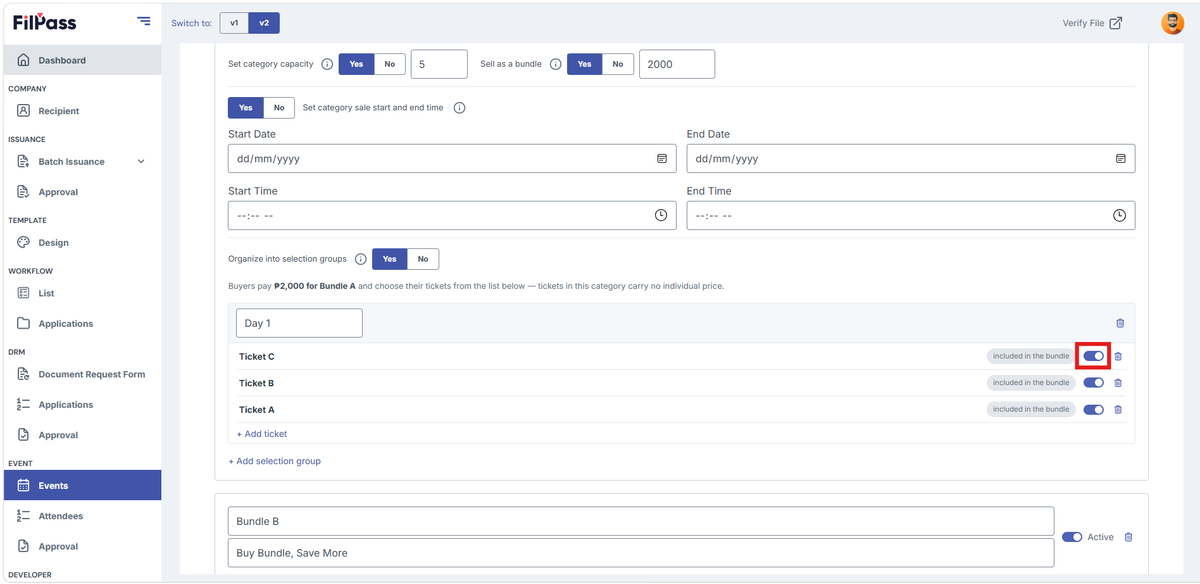Click the FilPass logo
The width and height of the screenshot is (1200, 584).
44,22
